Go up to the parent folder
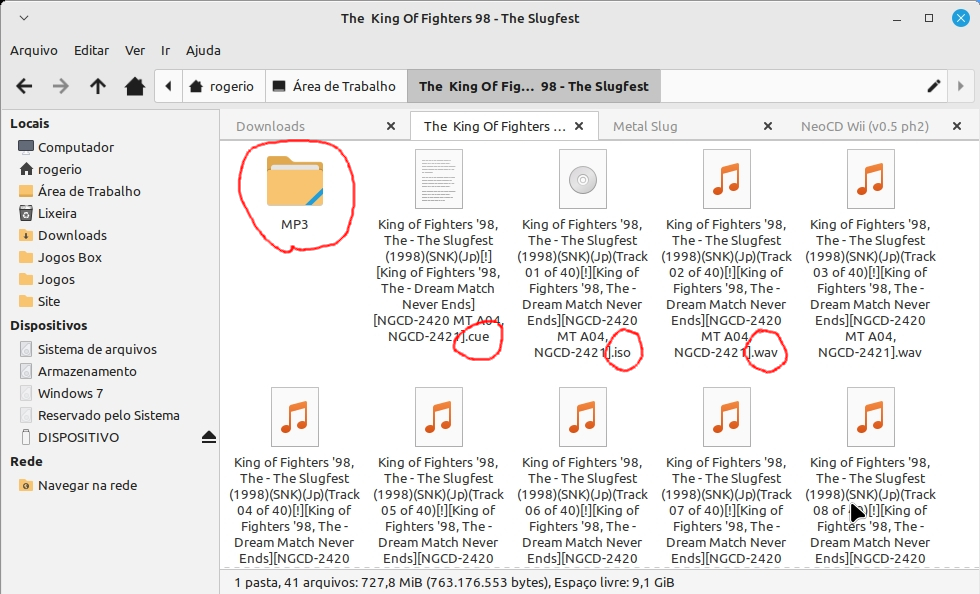The width and height of the screenshot is (980, 594). coord(98,86)
